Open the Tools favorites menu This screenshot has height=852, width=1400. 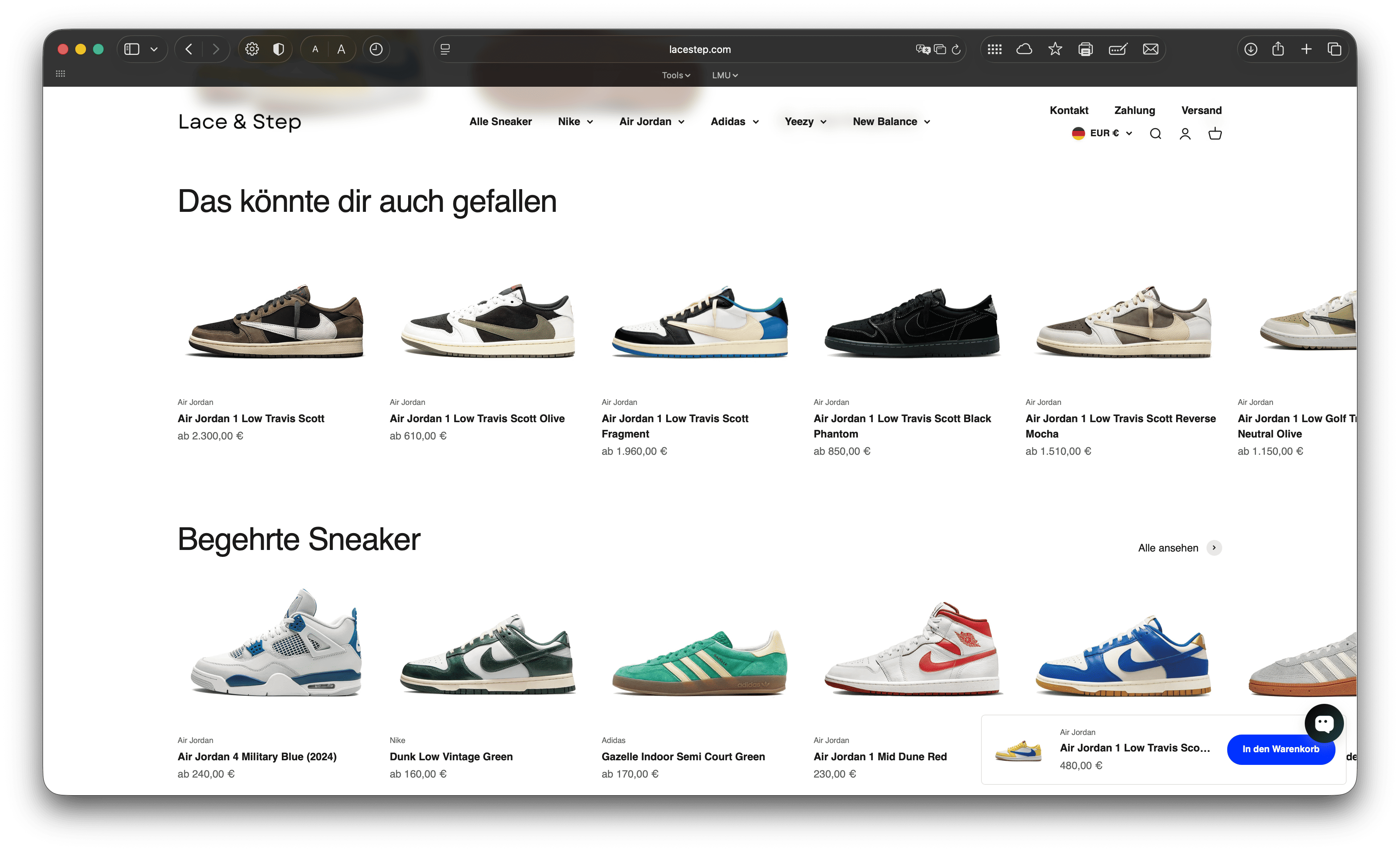pos(675,75)
